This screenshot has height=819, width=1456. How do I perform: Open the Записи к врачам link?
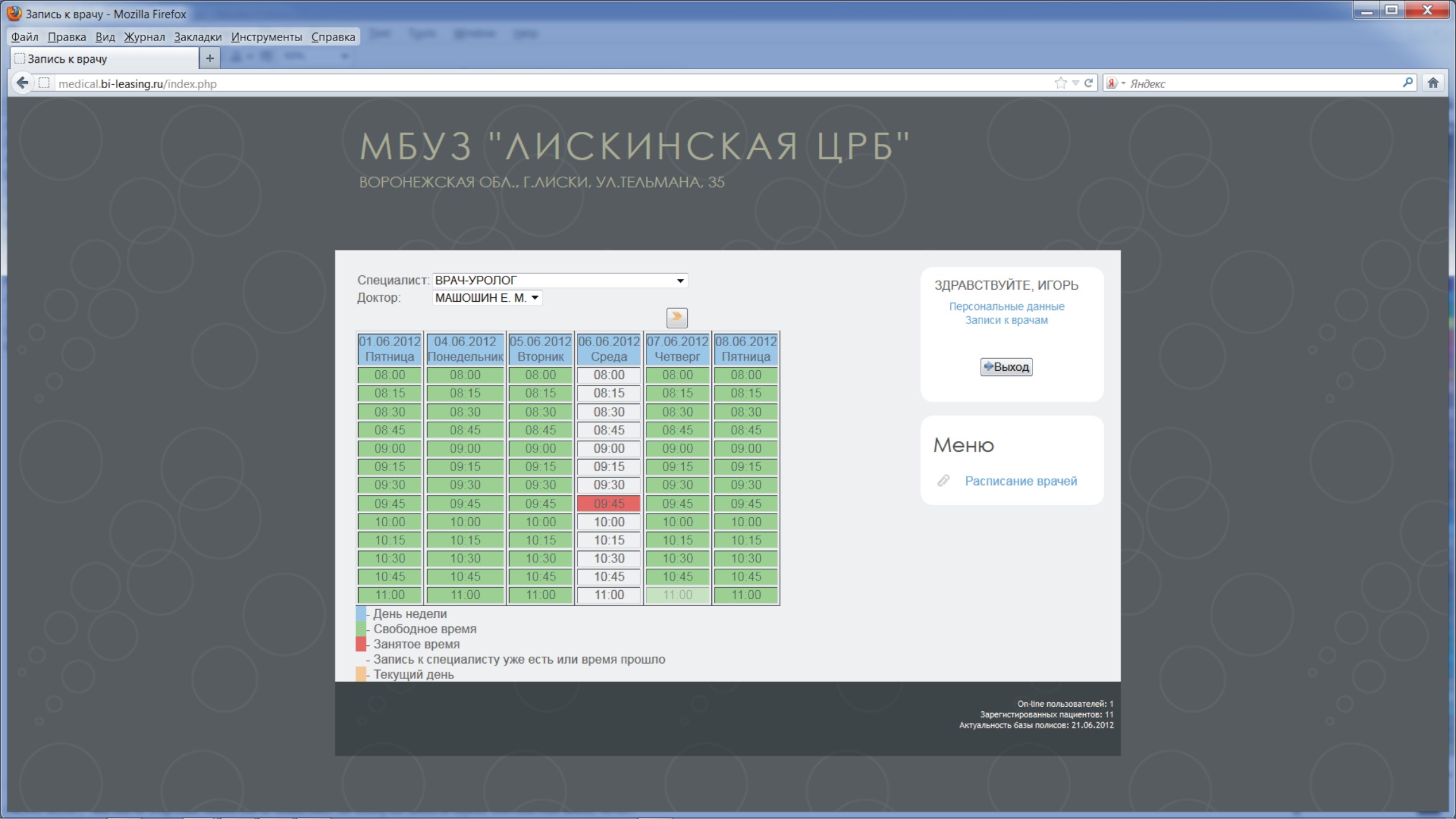click(1007, 320)
